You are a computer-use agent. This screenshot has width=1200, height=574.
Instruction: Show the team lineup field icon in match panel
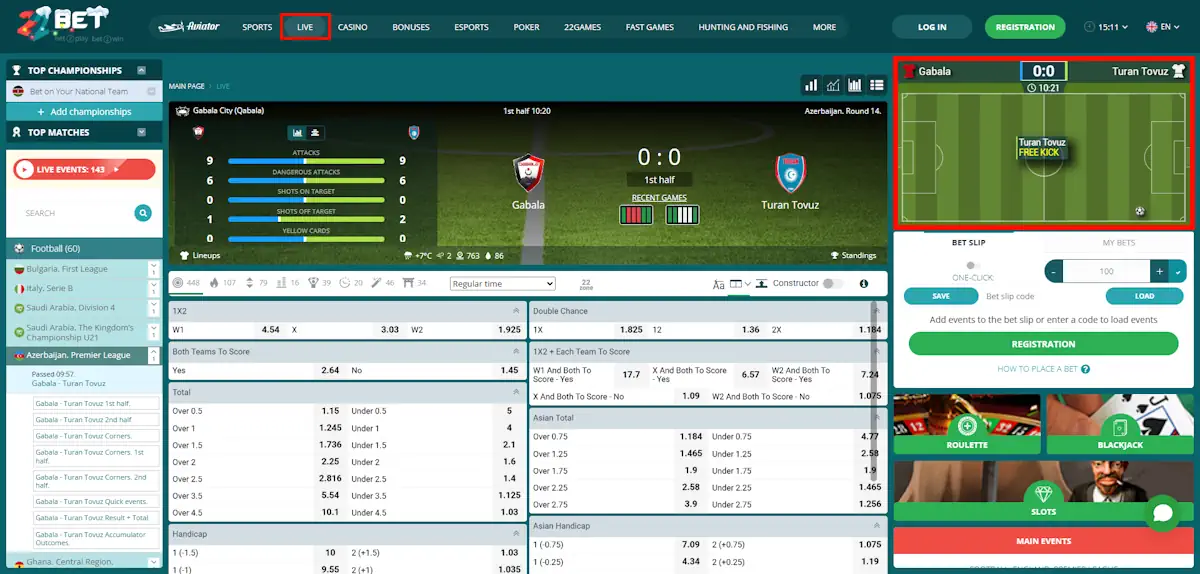(x=314, y=133)
